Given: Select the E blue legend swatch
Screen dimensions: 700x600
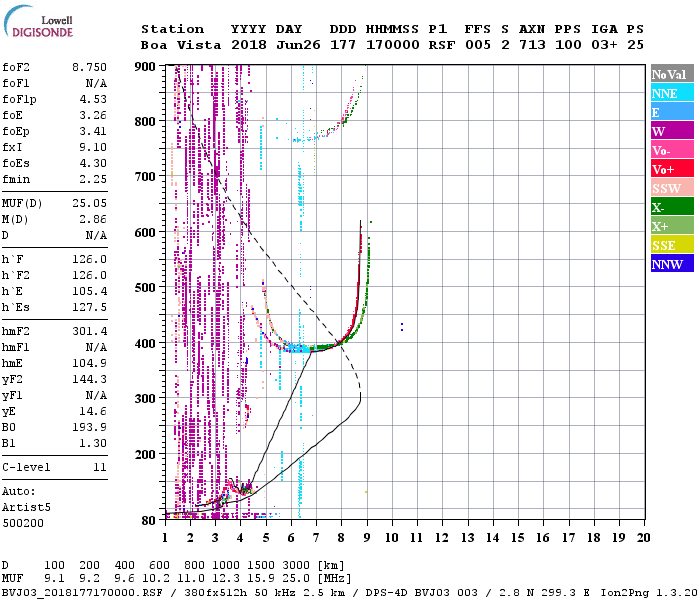Looking at the screenshot, I should 672,112.
